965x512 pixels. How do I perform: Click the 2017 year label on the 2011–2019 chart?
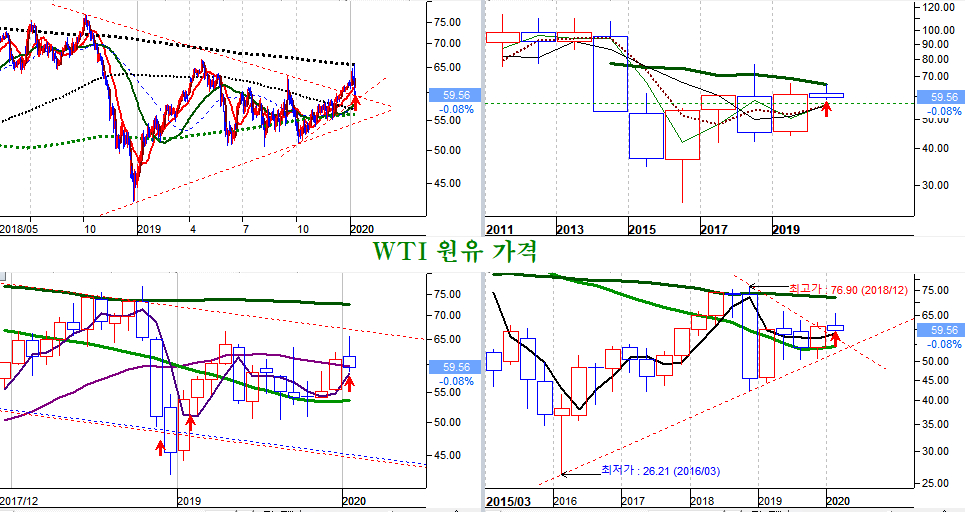tap(714, 230)
